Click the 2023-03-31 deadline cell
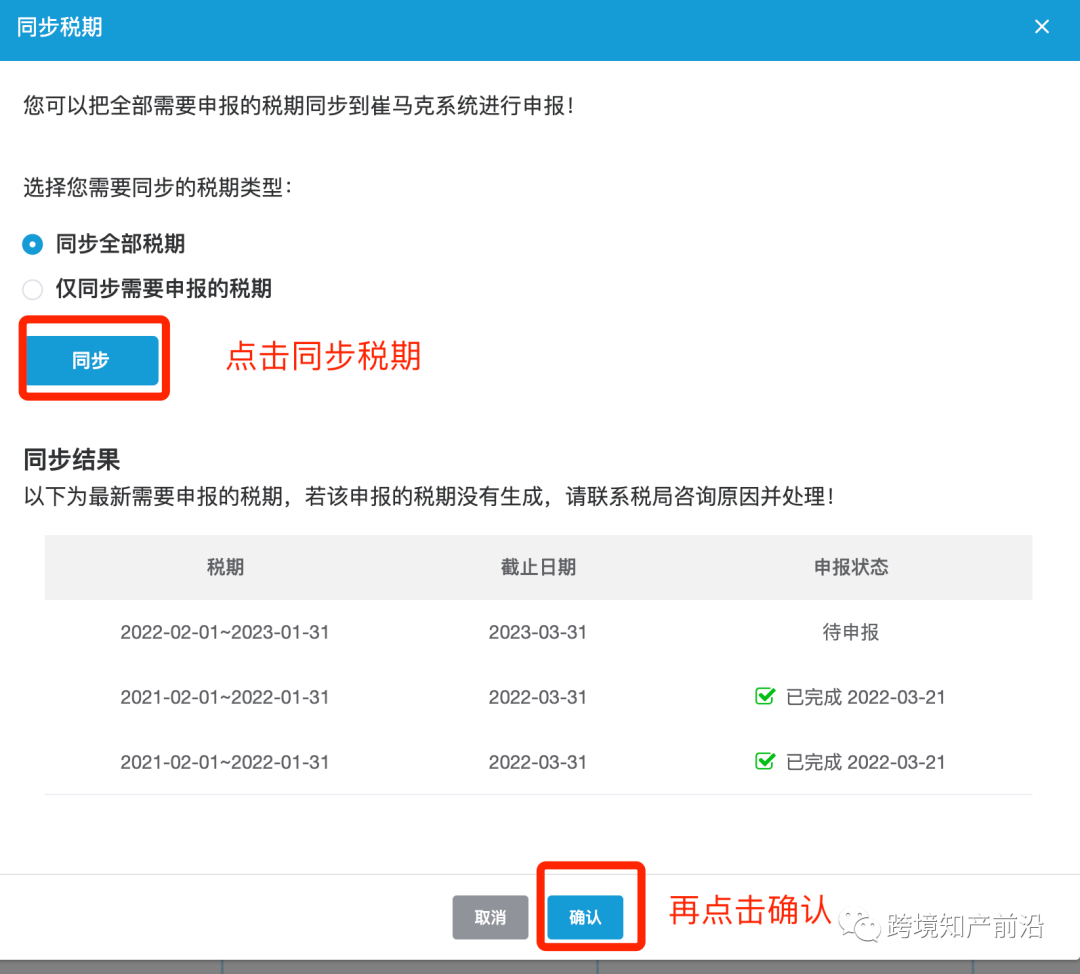Viewport: 1080px width, 974px height. [x=537, y=632]
